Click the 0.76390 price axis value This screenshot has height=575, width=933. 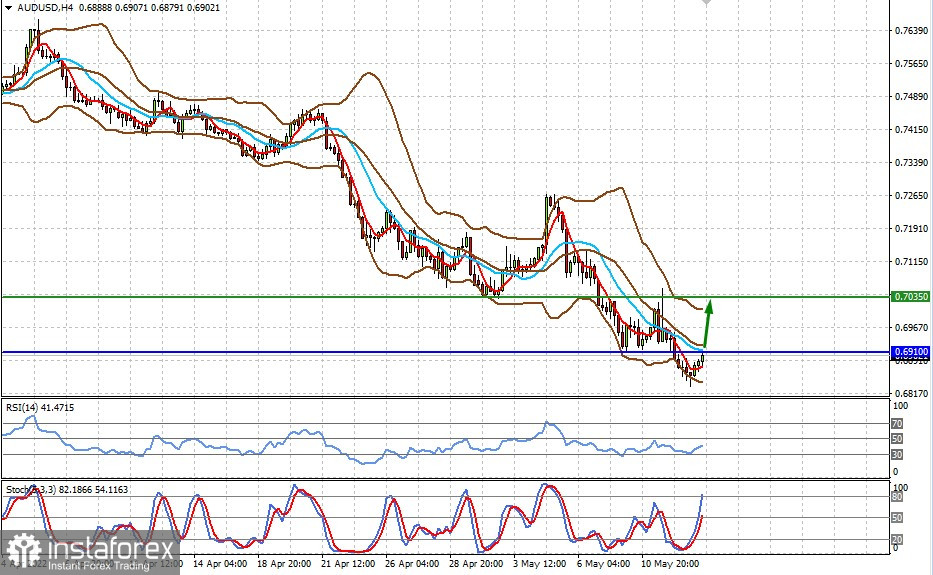(911, 30)
